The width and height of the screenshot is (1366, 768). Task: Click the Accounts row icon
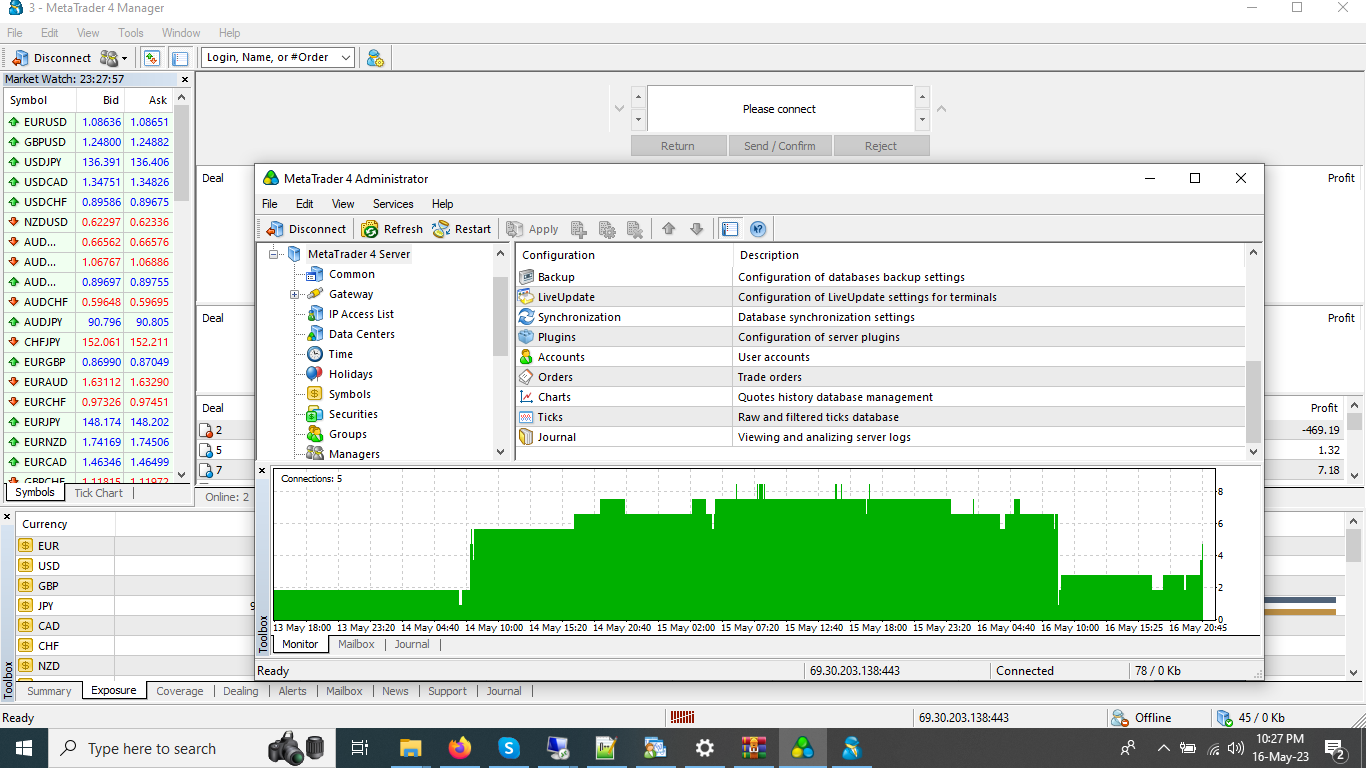[527, 357]
